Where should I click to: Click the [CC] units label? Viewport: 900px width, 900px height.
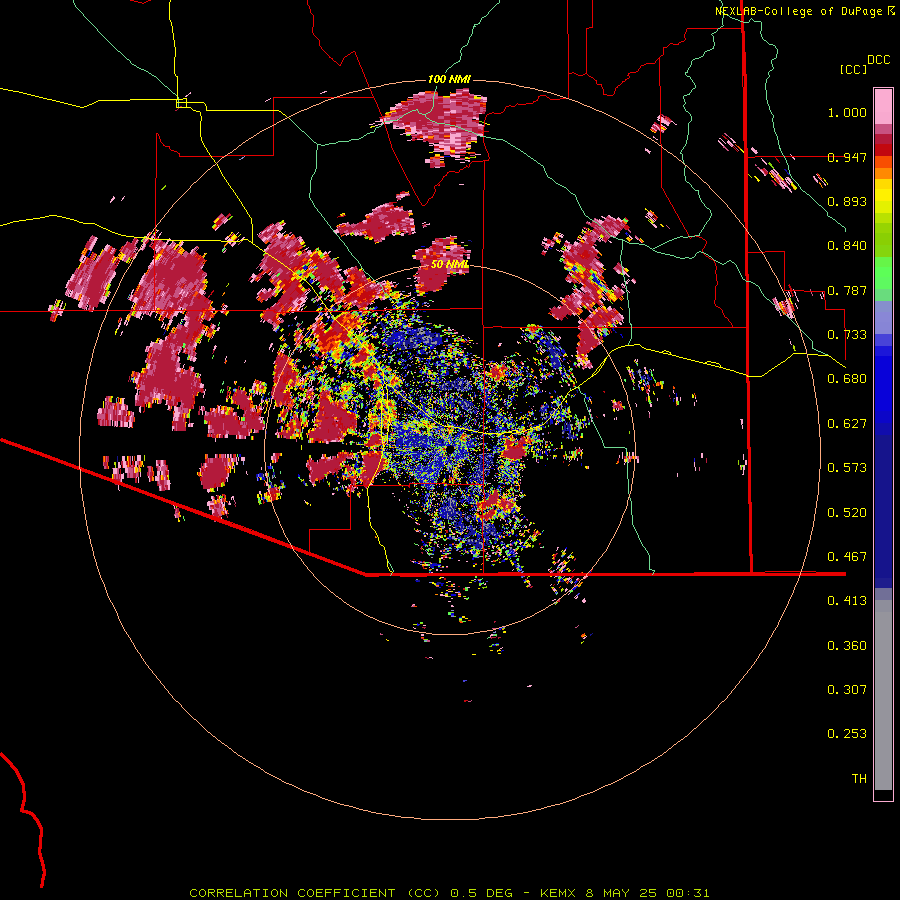[x=853, y=69]
